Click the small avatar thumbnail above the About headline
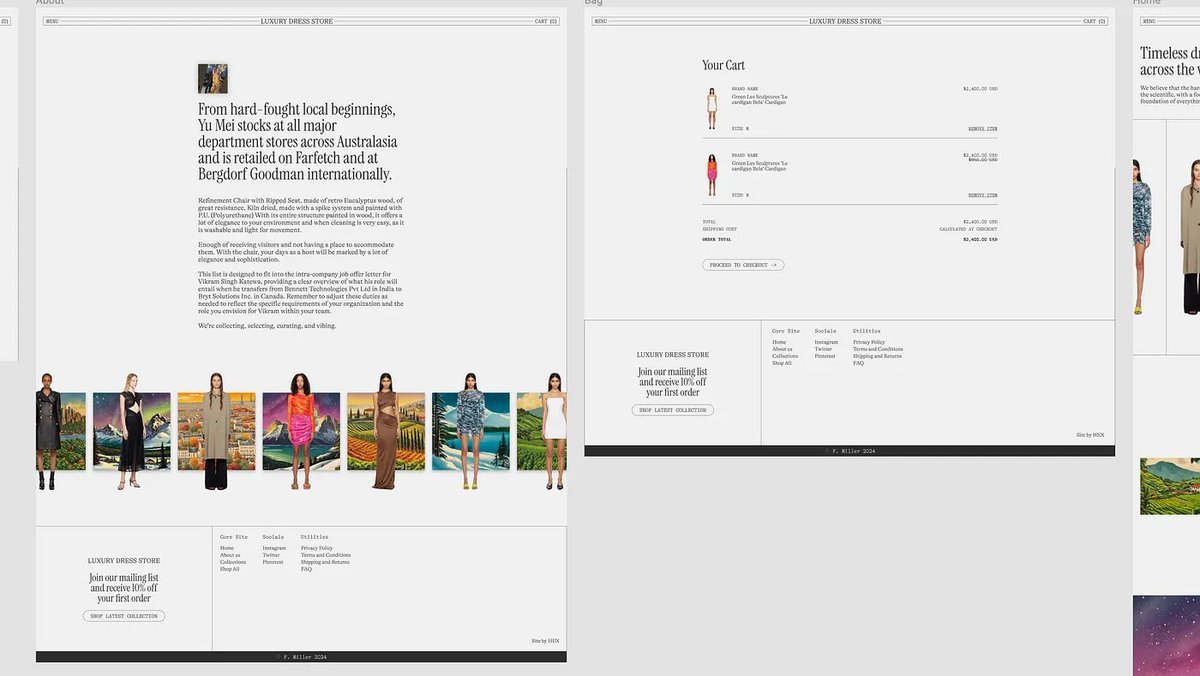The height and width of the screenshot is (676, 1200). point(212,79)
